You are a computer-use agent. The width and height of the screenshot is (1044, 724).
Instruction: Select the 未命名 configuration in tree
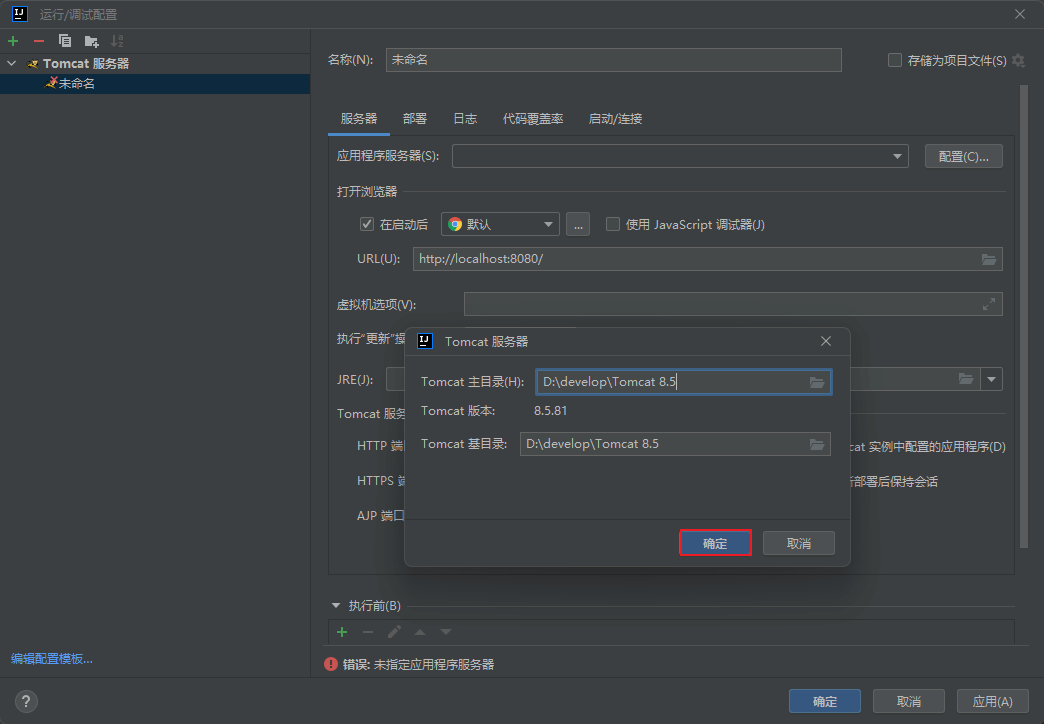[154, 83]
